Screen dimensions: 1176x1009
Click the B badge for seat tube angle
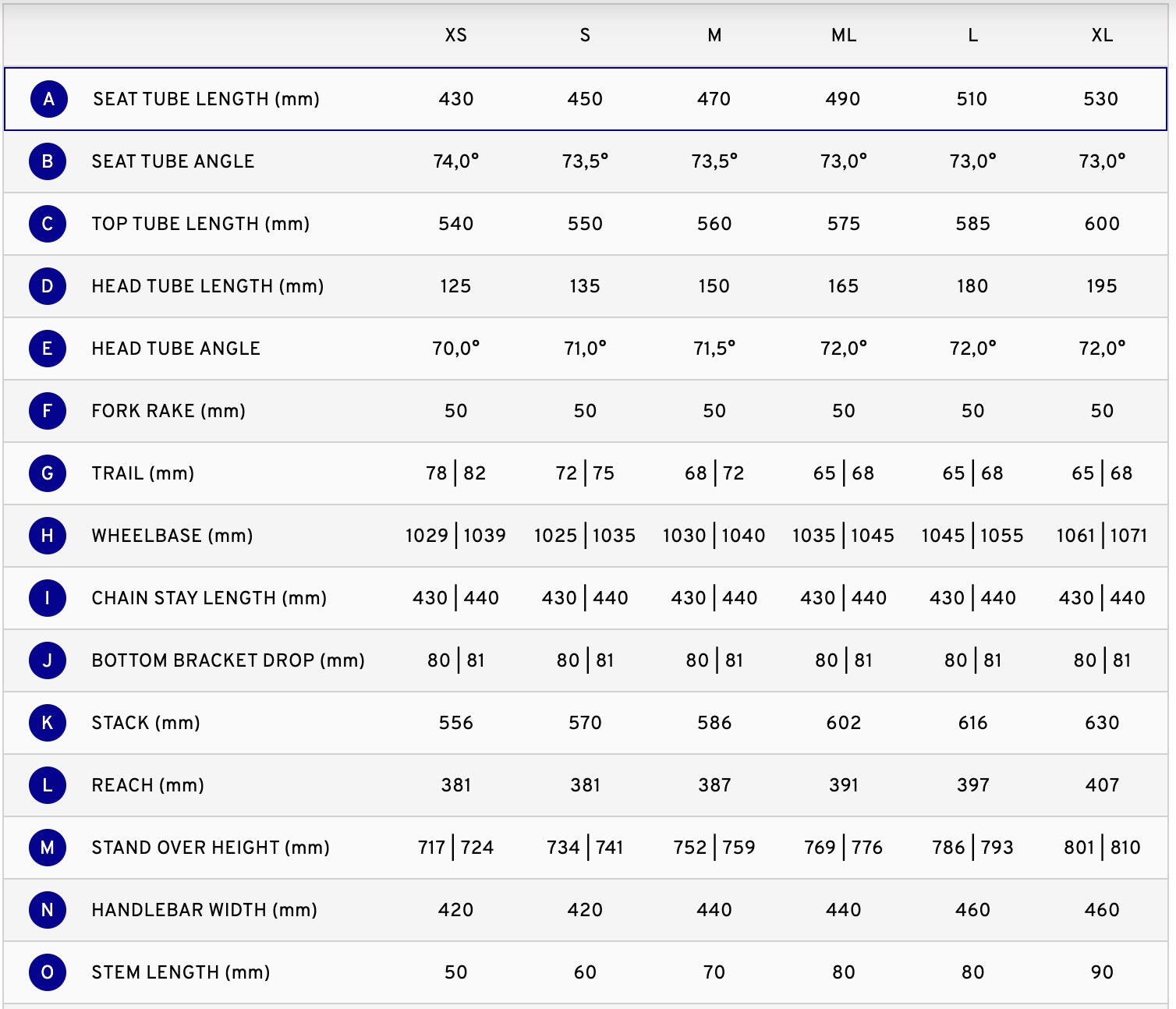48,161
